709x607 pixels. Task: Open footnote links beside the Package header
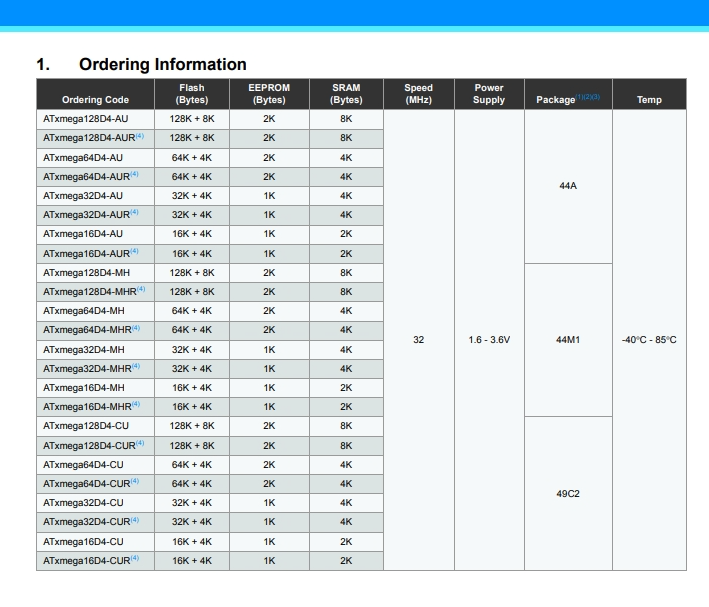pos(588,97)
